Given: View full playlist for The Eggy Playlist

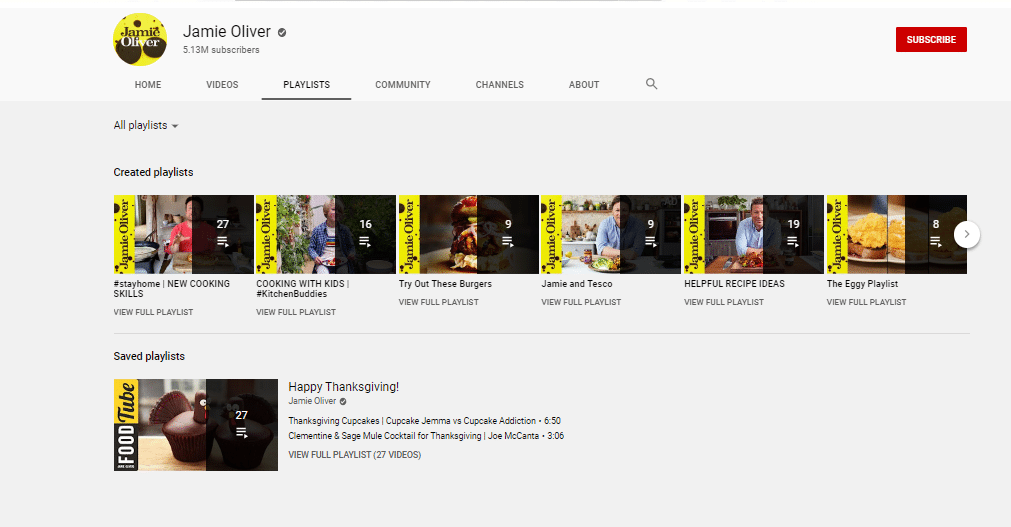Looking at the screenshot, I should click(x=867, y=302).
